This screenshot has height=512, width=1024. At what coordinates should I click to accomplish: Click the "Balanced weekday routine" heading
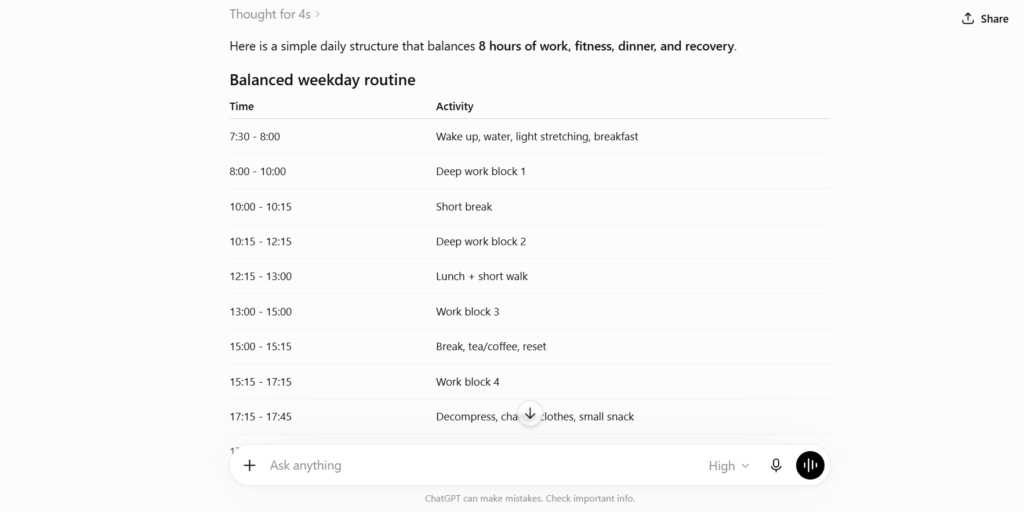[x=322, y=80]
